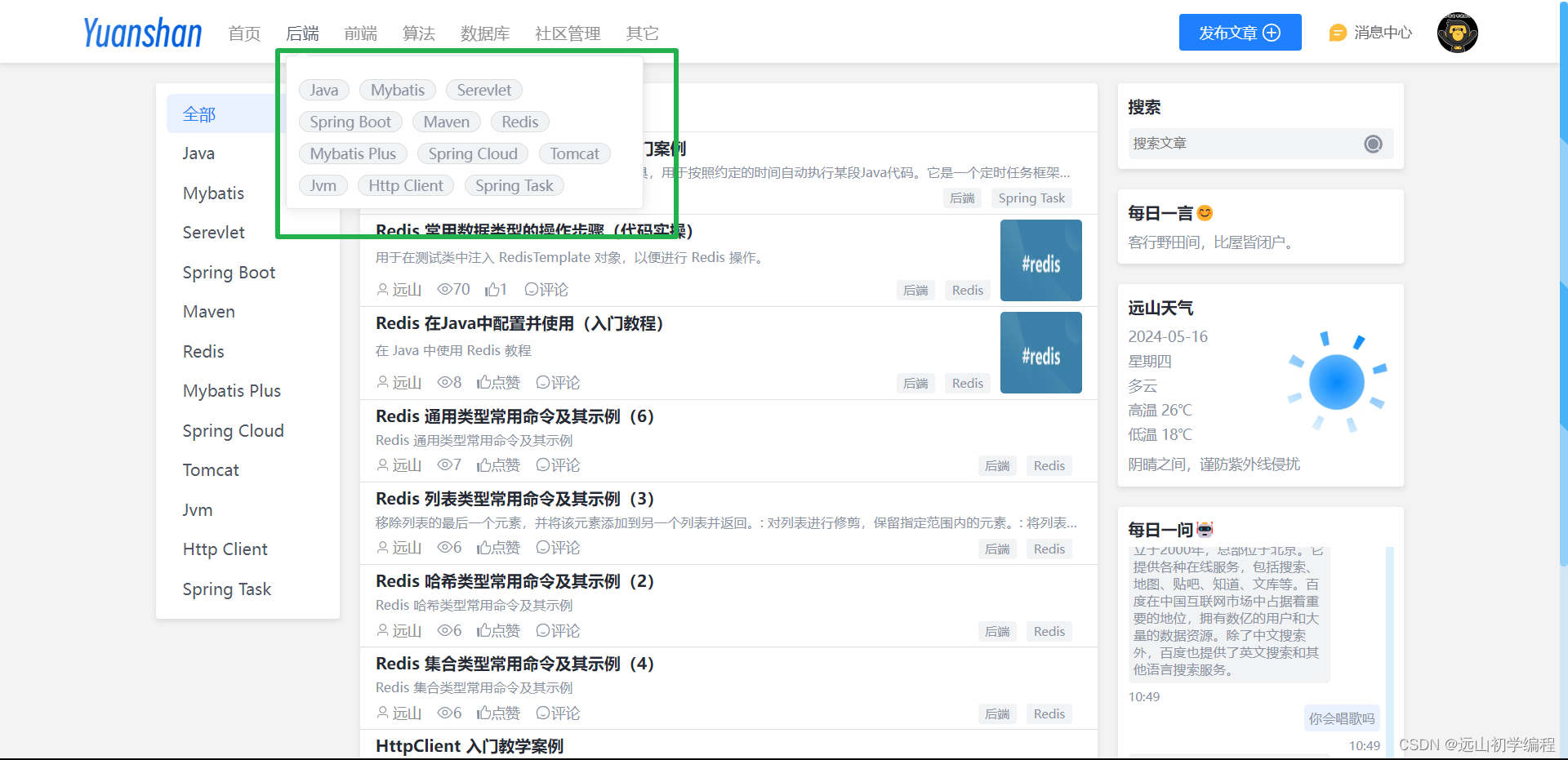
Task: Open the 前端 navigation menu
Action: click(360, 33)
